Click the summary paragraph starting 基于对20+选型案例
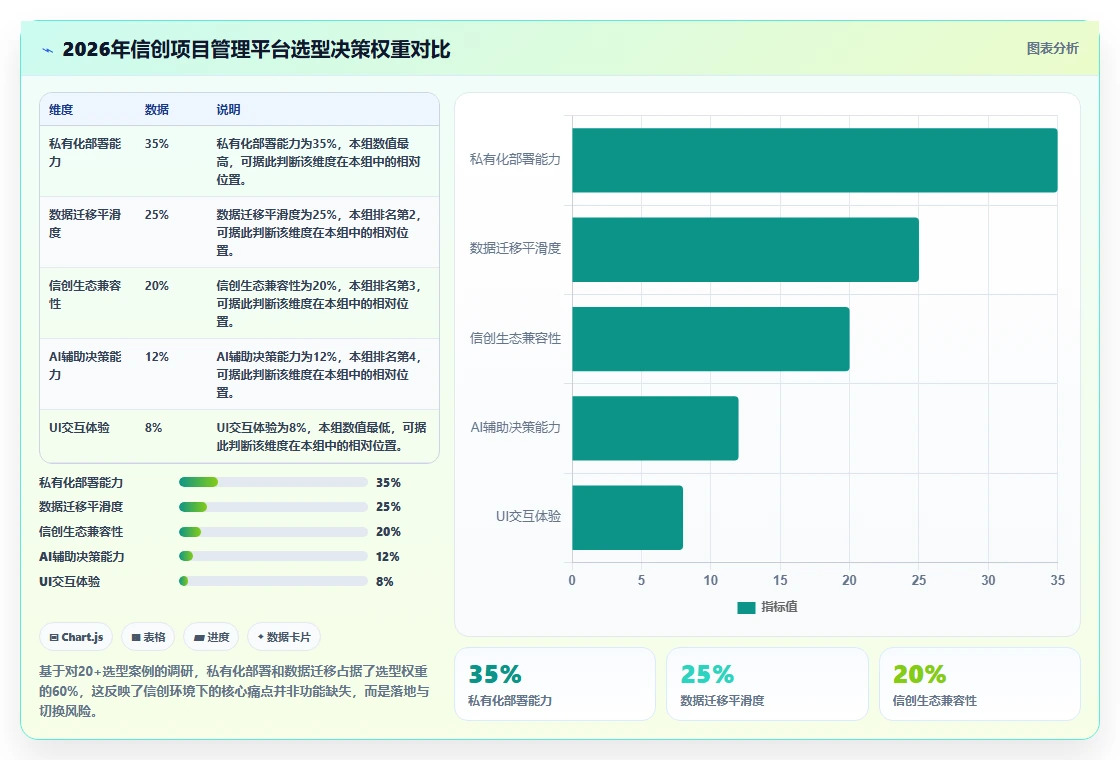 click(x=234, y=691)
